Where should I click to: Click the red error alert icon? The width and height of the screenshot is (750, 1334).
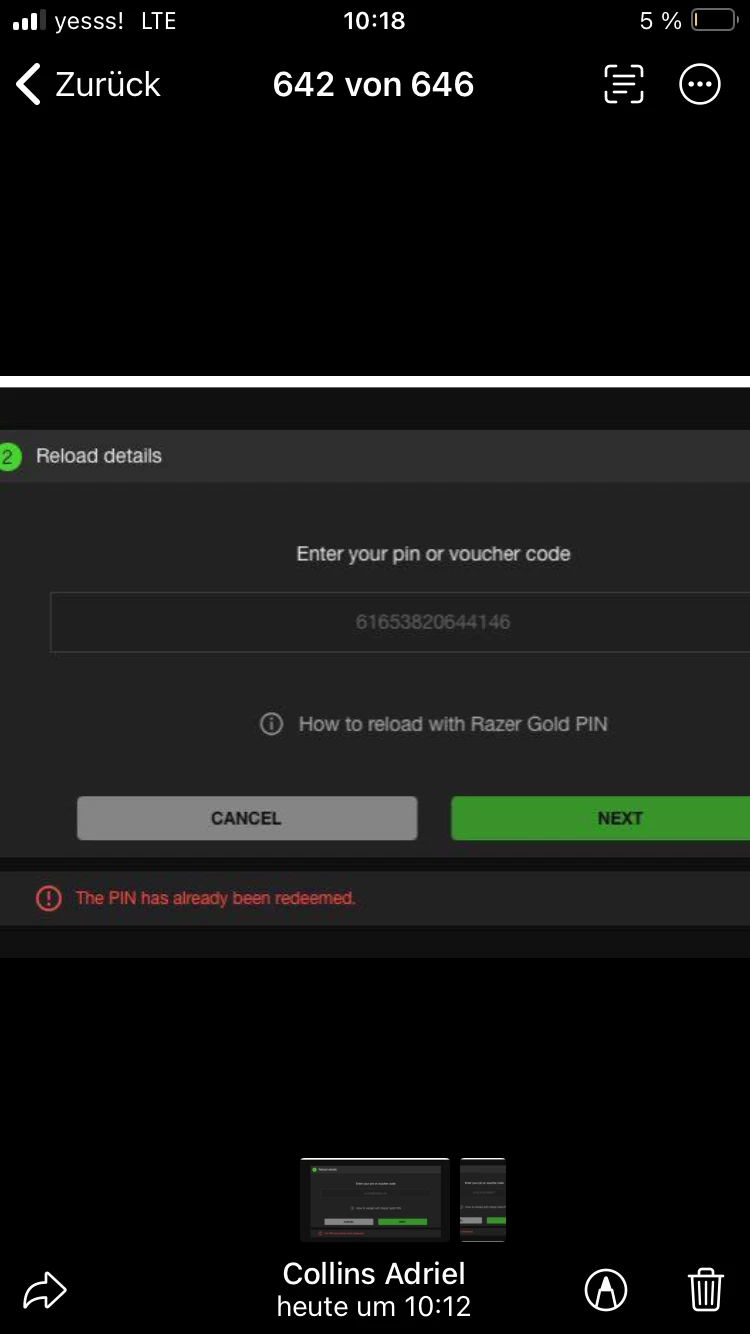click(x=49, y=898)
